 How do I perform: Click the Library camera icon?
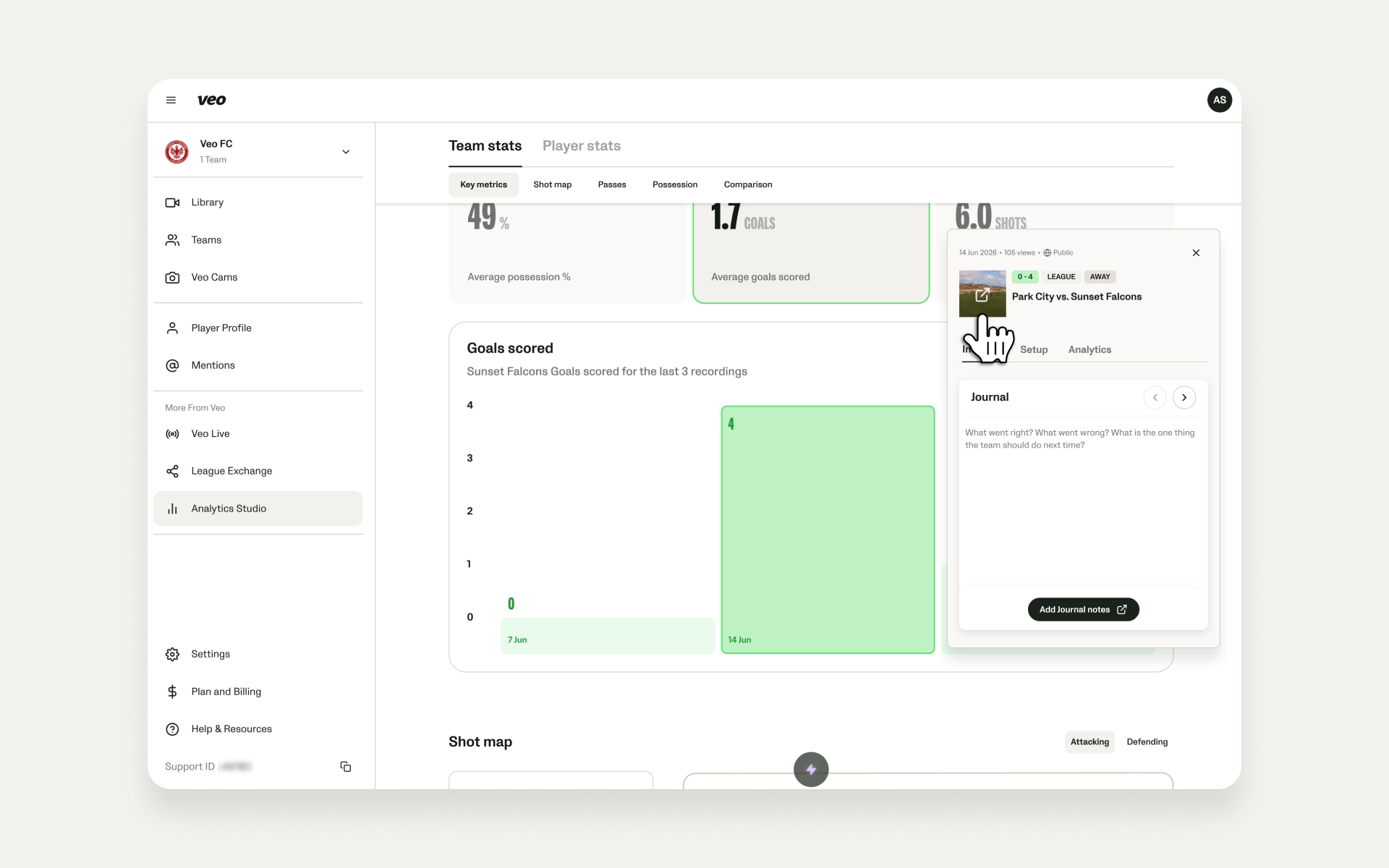172,203
